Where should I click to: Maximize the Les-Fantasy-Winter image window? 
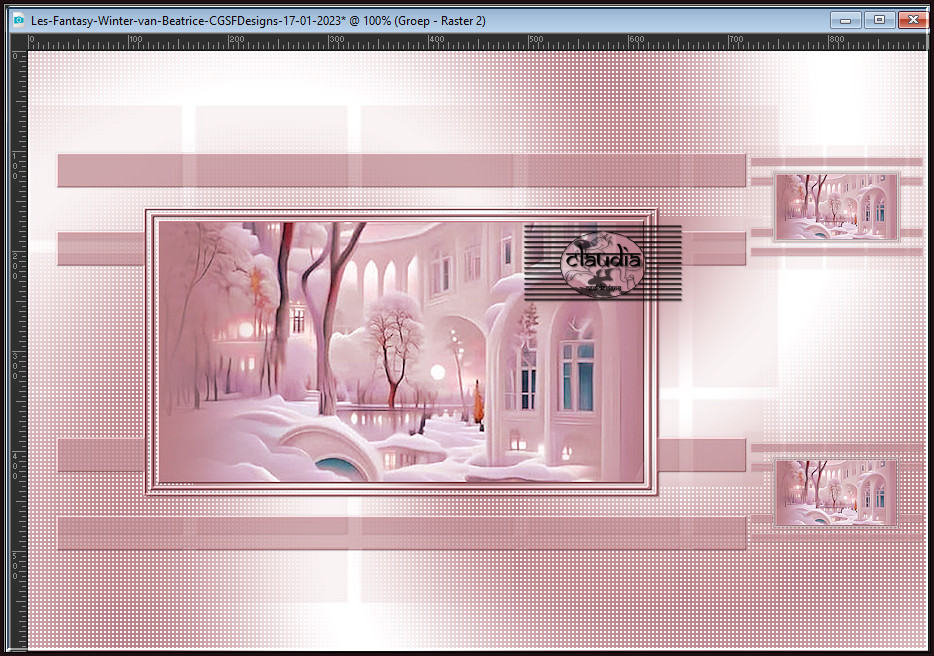click(879, 20)
